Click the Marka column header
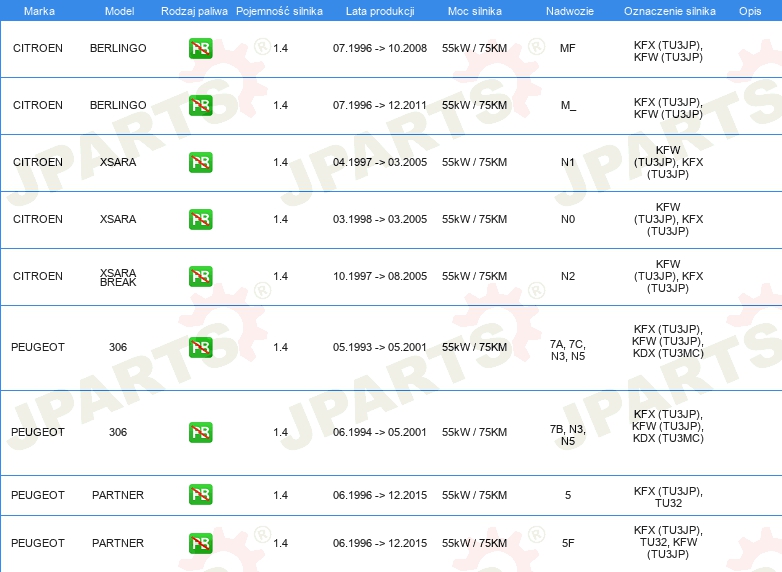Viewport: 782px width, 572px height. (x=39, y=11)
